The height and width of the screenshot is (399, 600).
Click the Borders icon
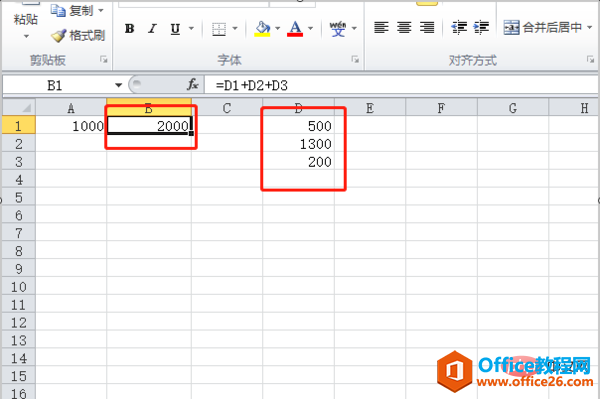tap(219, 29)
